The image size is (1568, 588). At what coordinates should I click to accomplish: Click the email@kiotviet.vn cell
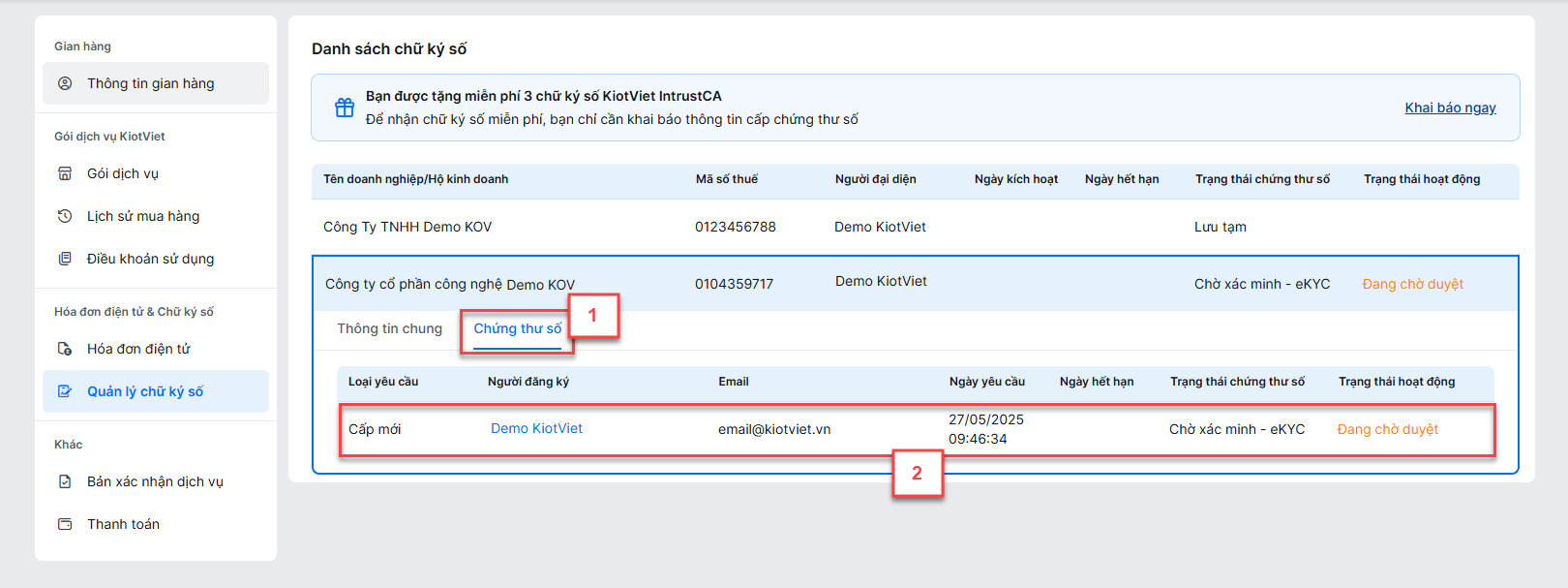774,429
